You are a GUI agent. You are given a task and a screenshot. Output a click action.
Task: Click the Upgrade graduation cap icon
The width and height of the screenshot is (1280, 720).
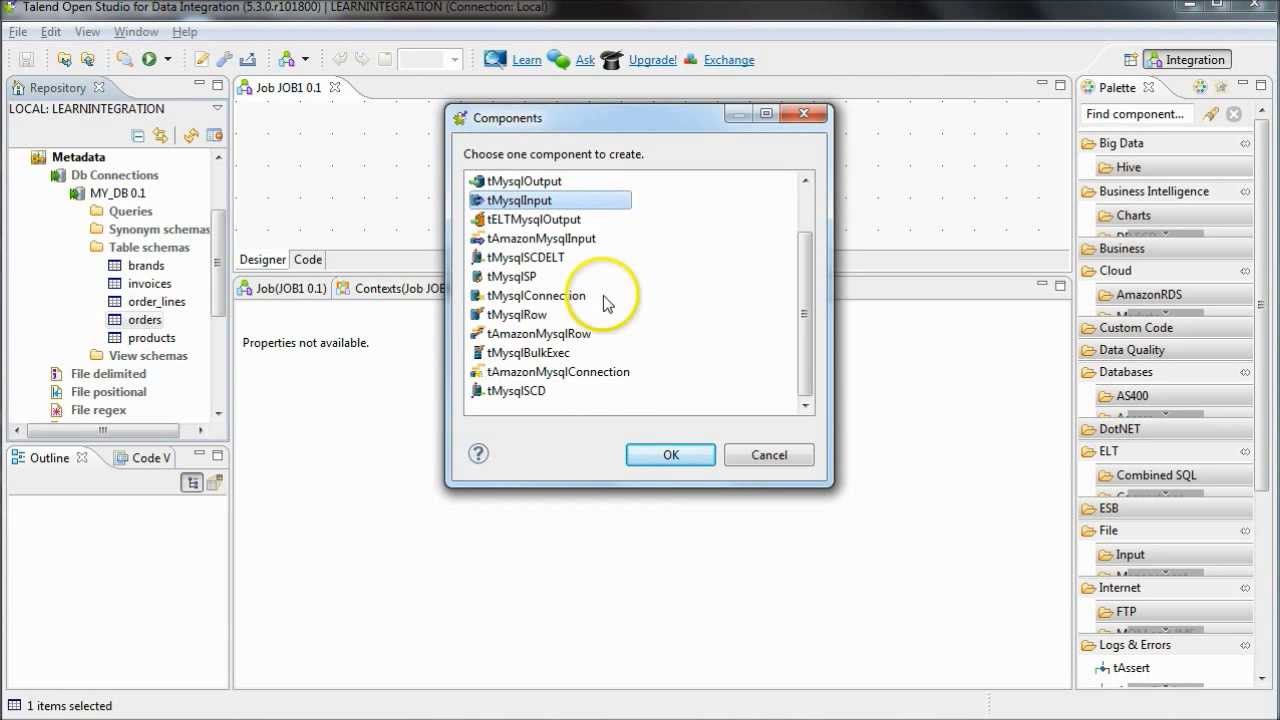tap(611, 60)
